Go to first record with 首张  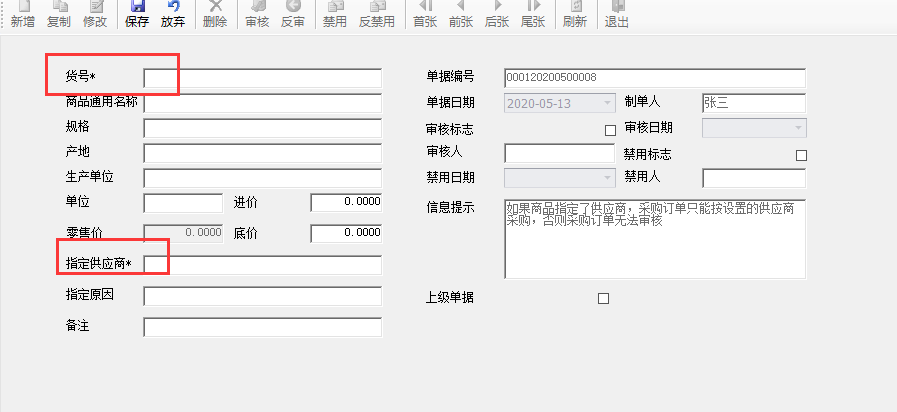click(426, 14)
